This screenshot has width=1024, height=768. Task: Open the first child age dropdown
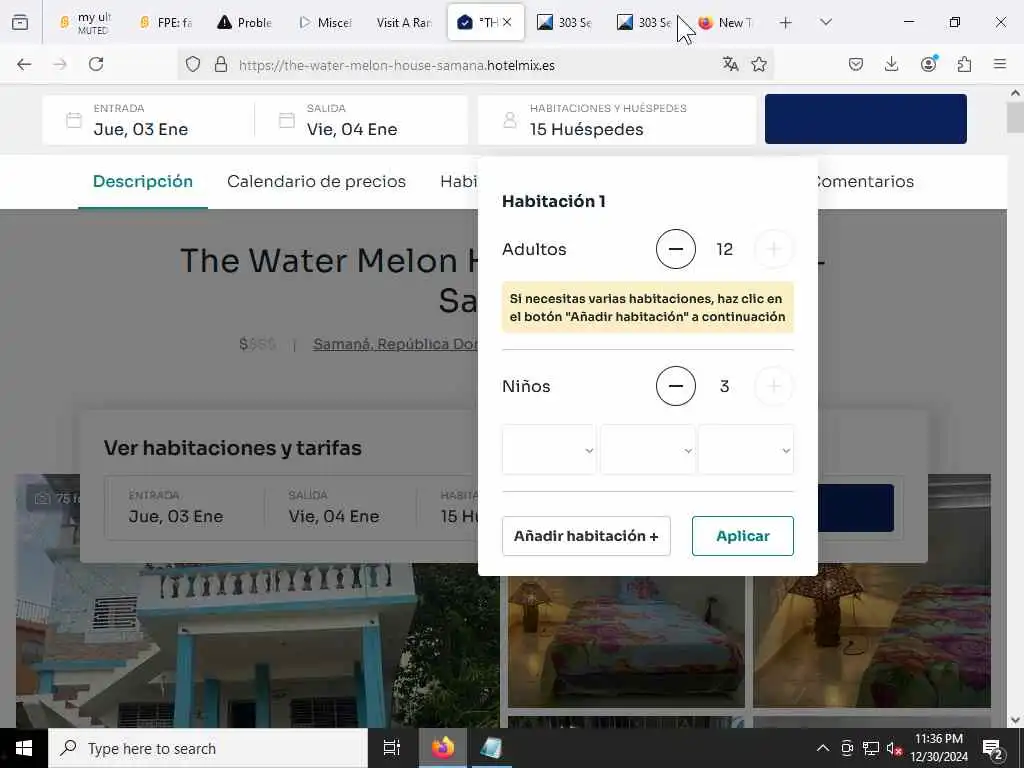549,450
